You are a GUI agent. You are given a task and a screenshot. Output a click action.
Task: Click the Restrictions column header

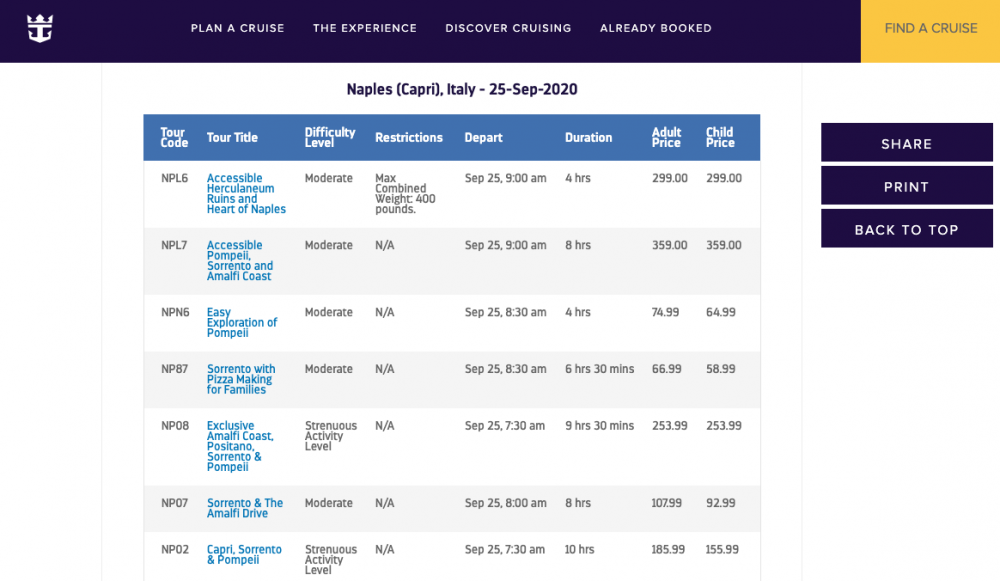coord(409,137)
